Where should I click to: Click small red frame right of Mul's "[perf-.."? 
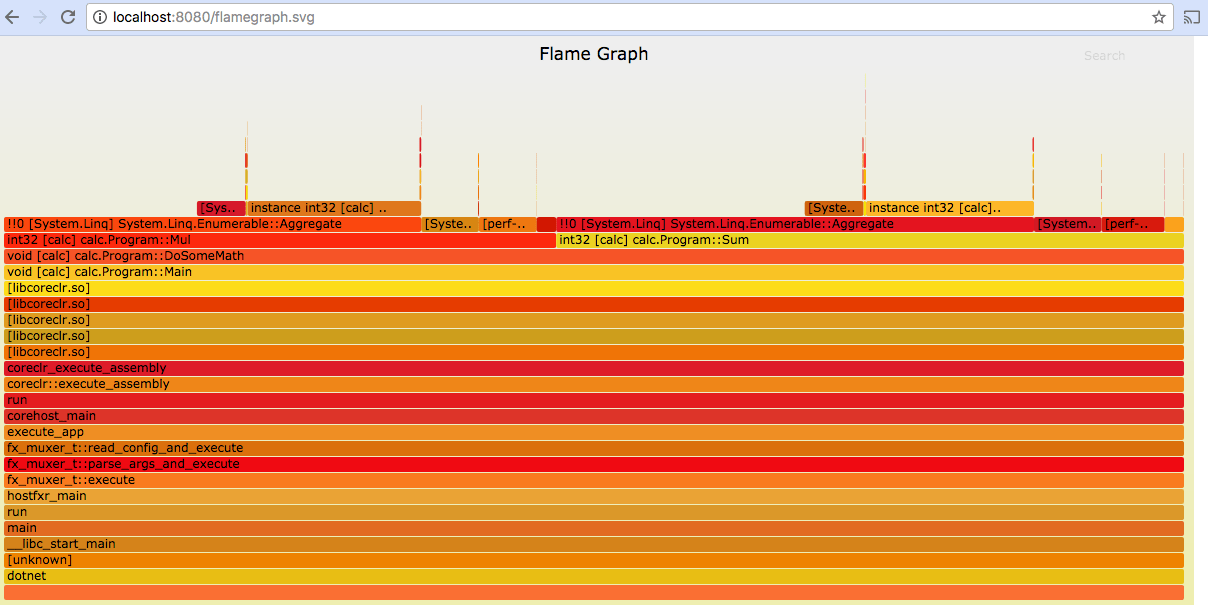coord(546,224)
